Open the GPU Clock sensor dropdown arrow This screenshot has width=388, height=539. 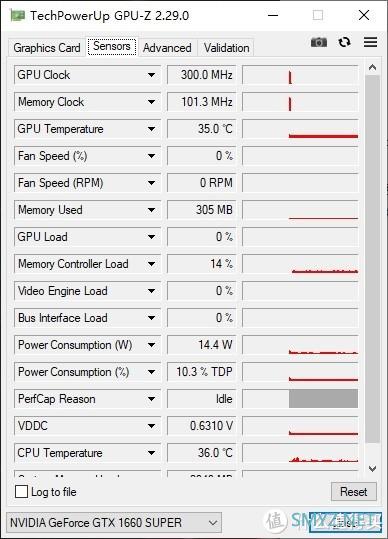[x=151, y=75]
